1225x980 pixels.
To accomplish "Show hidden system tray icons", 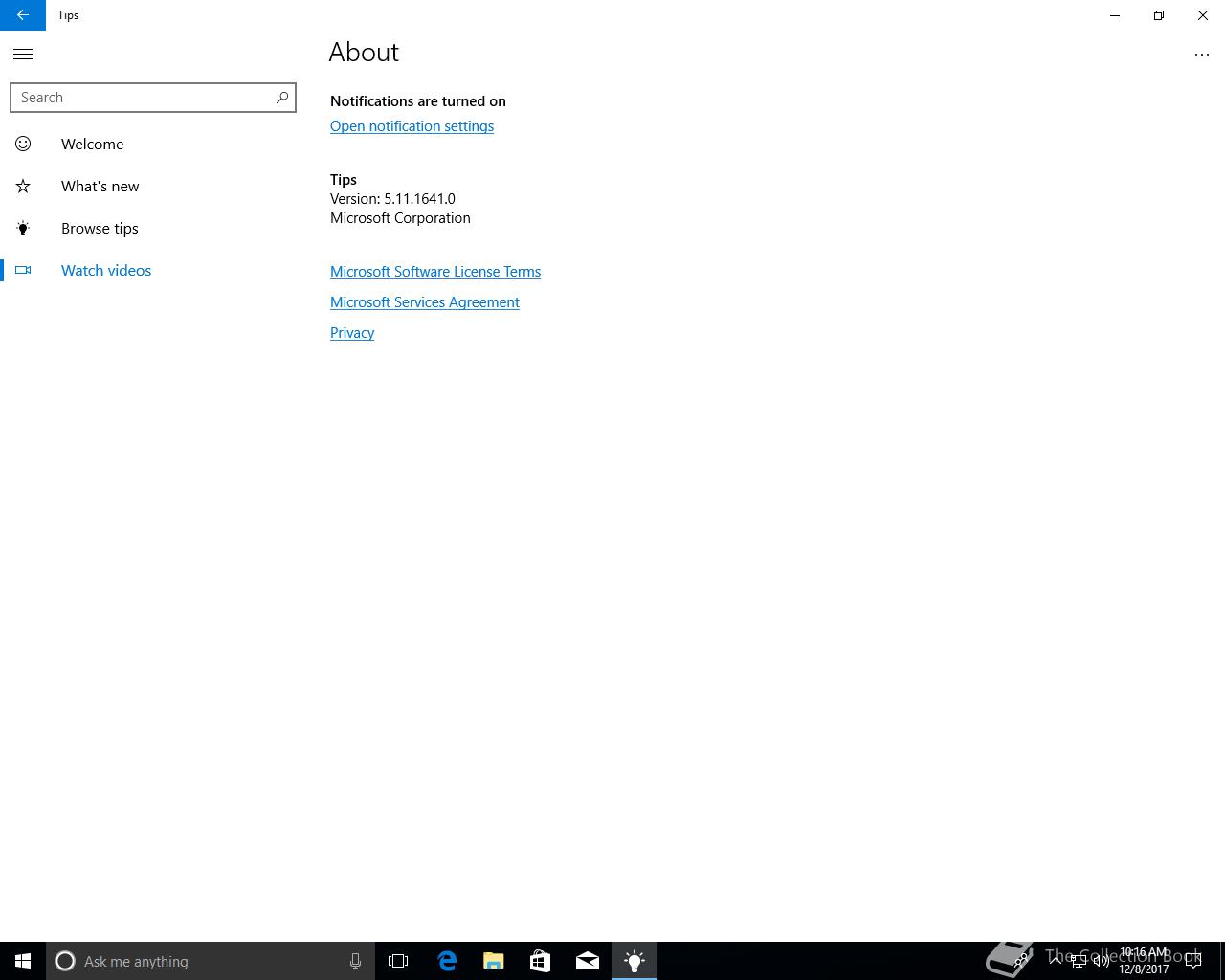I will click(1056, 961).
